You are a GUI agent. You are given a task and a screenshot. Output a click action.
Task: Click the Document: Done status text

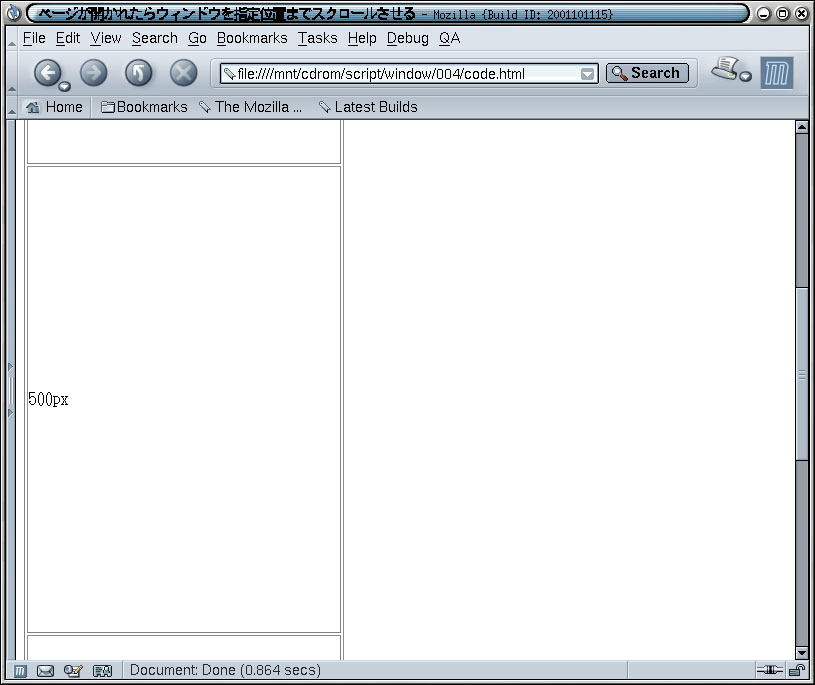click(x=225, y=670)
